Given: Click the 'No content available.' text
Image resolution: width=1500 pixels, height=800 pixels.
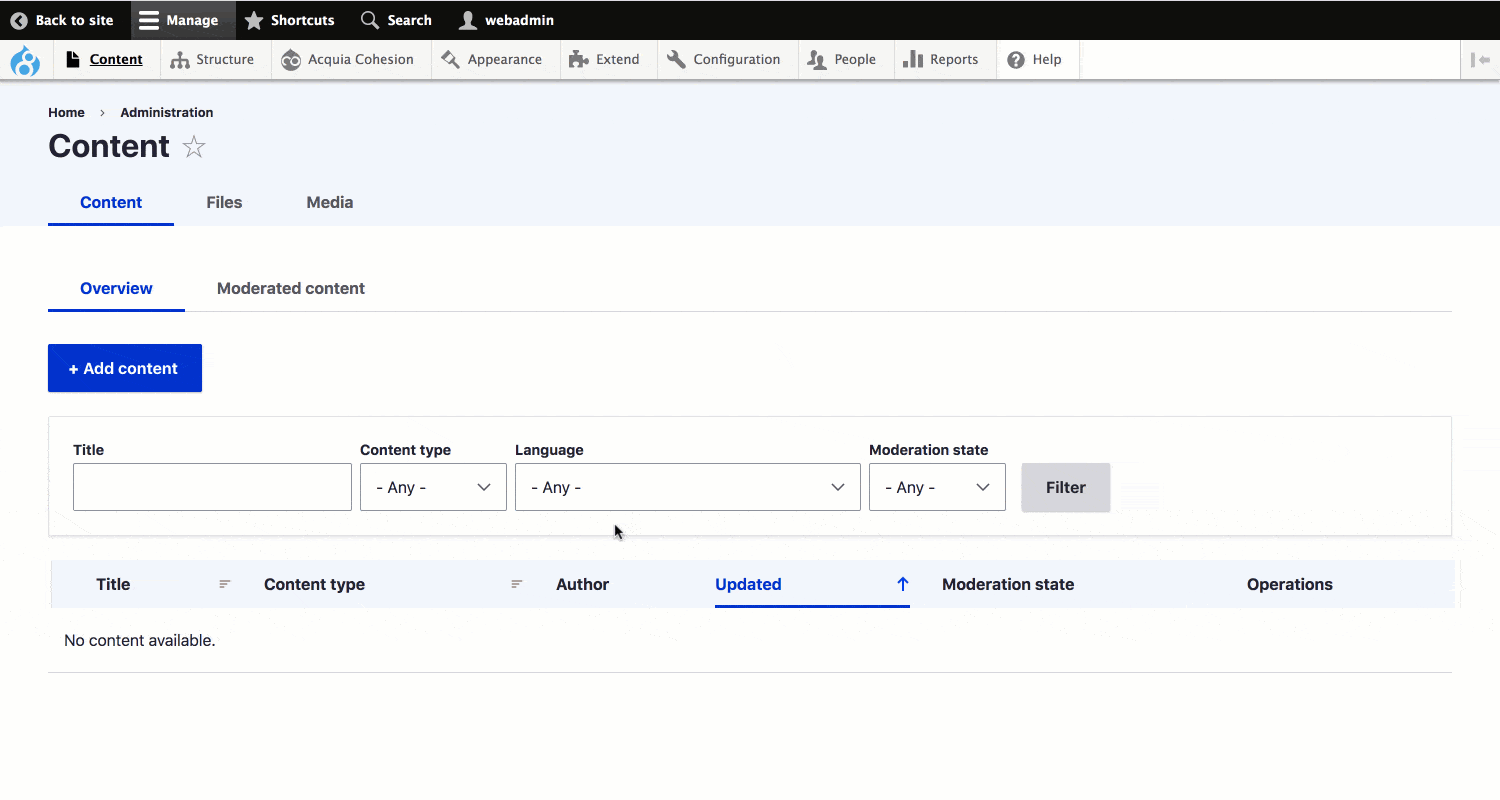Looking at the screenshot, I should click(x=140, y=640).
